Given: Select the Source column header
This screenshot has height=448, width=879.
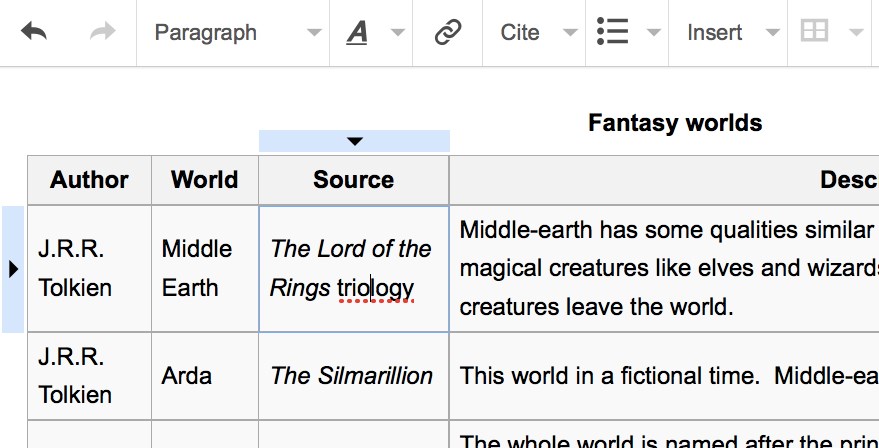Looking at the screenshot, I should [x=354, y=180].
